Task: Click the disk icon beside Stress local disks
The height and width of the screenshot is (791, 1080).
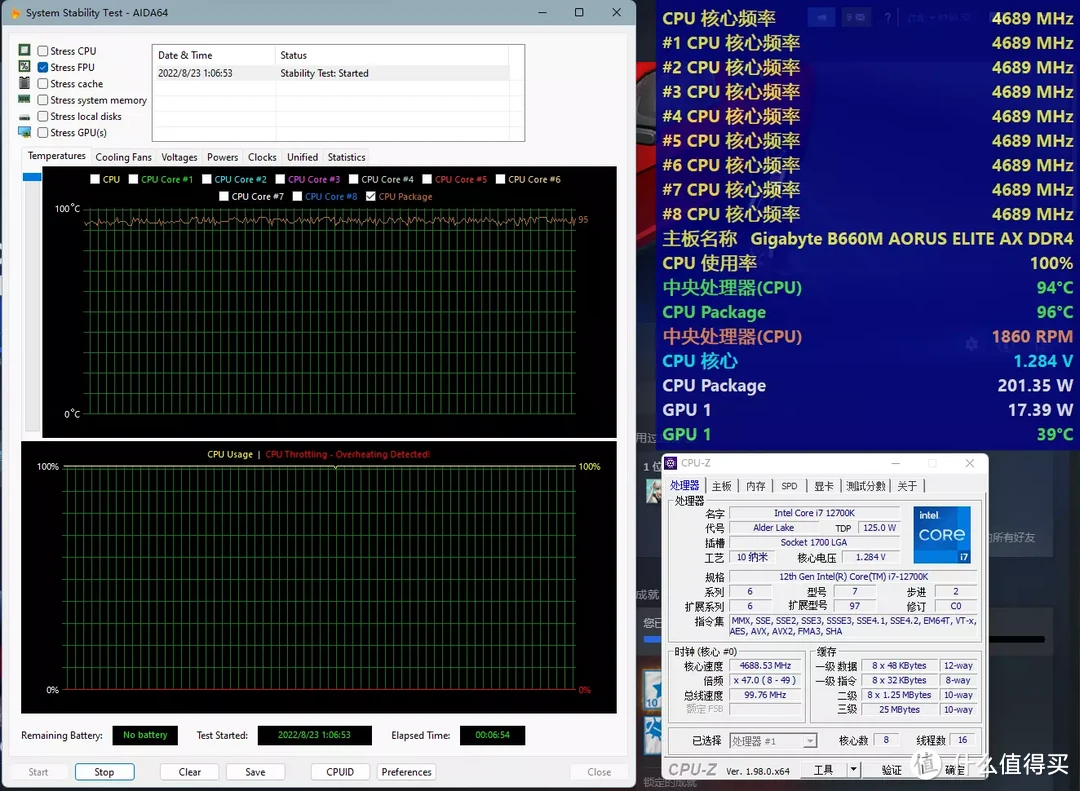Action: coord(25,117)
